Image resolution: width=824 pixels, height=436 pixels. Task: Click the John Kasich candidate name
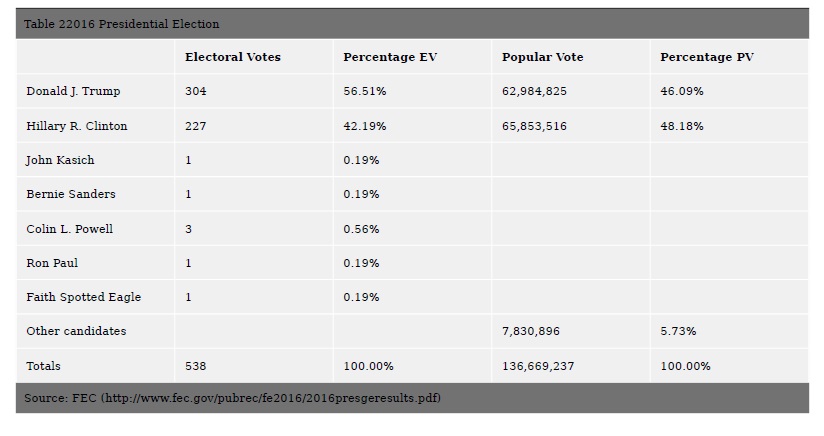(x=60, y=160)
